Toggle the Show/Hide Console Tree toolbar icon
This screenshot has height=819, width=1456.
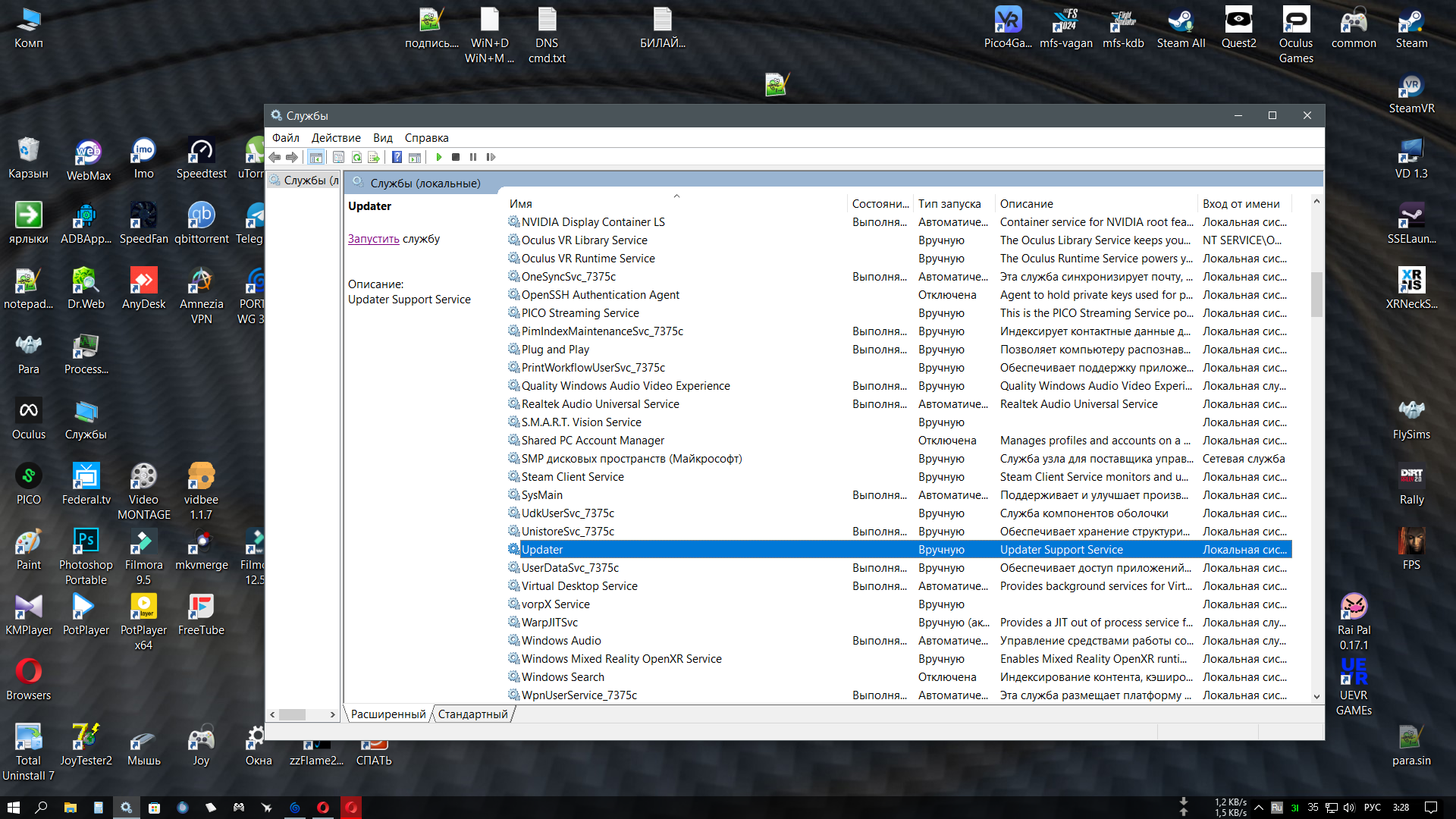(x=316, y=157)
